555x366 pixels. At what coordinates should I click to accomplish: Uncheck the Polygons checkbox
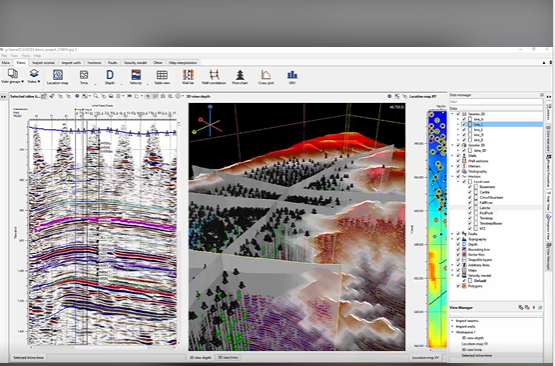[458, 286]
